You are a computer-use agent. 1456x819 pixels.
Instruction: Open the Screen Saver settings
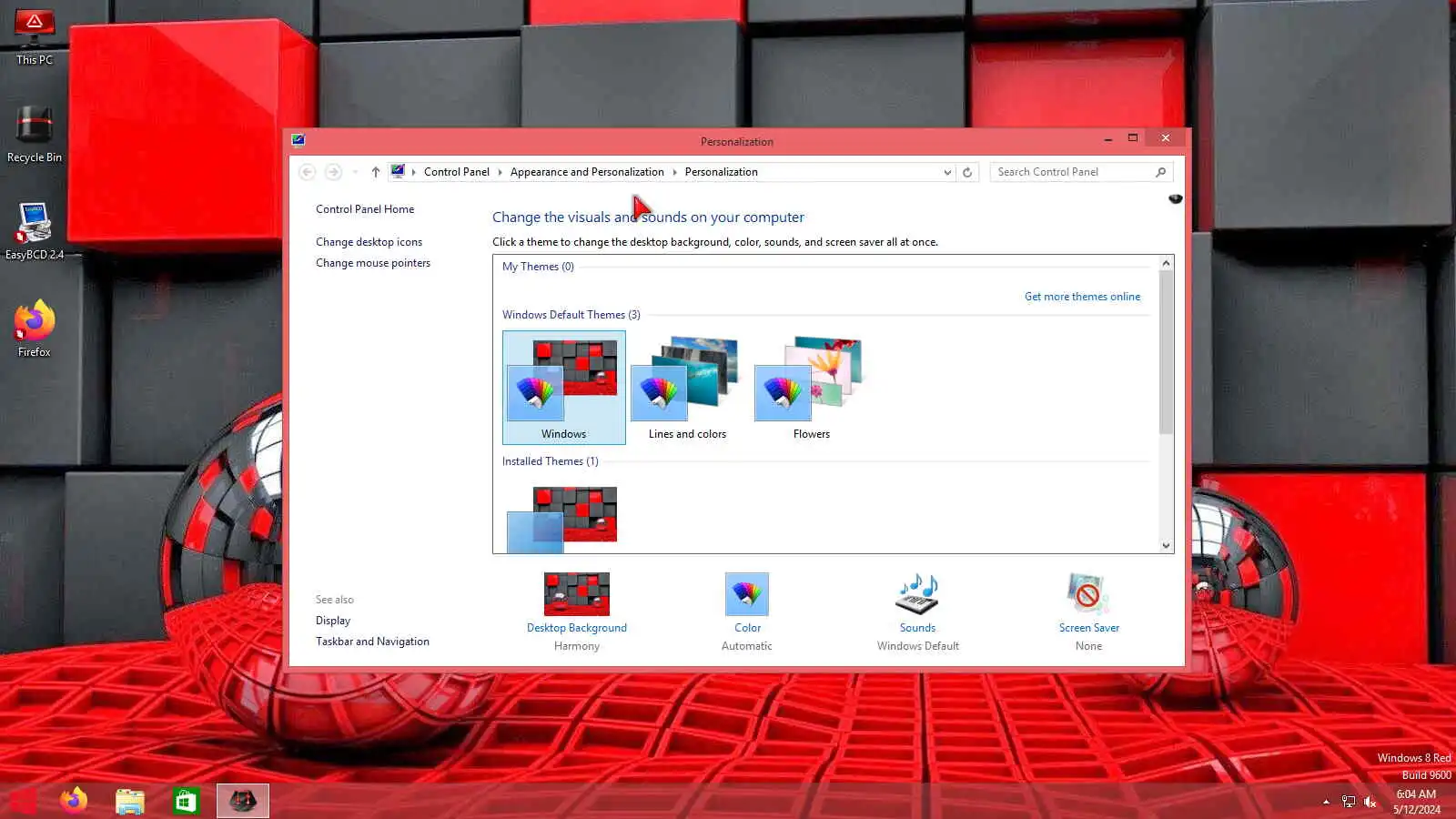click(x=1088, y=612)
